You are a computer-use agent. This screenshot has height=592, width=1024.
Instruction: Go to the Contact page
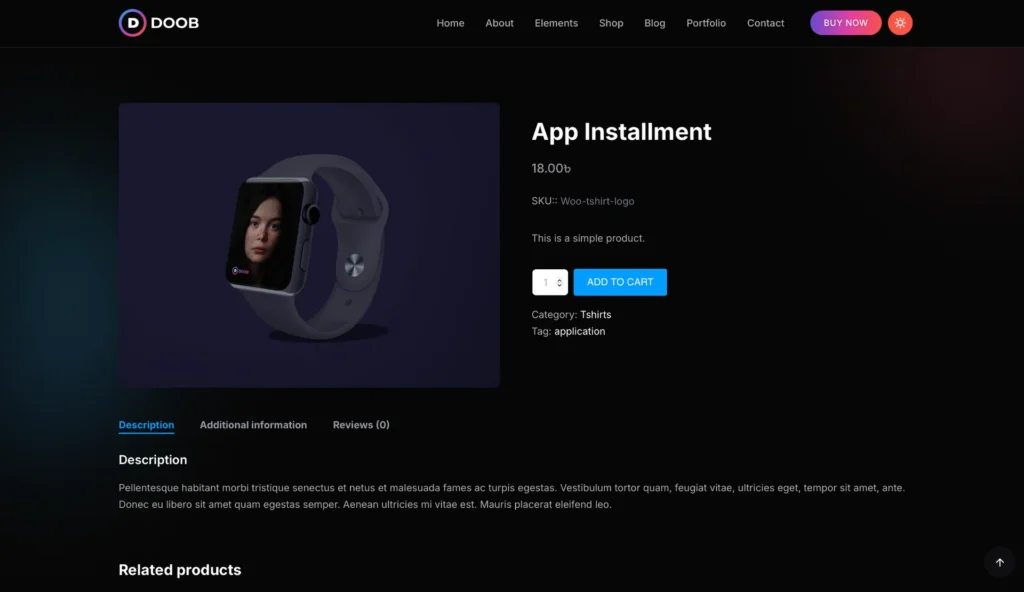[765, 23]
